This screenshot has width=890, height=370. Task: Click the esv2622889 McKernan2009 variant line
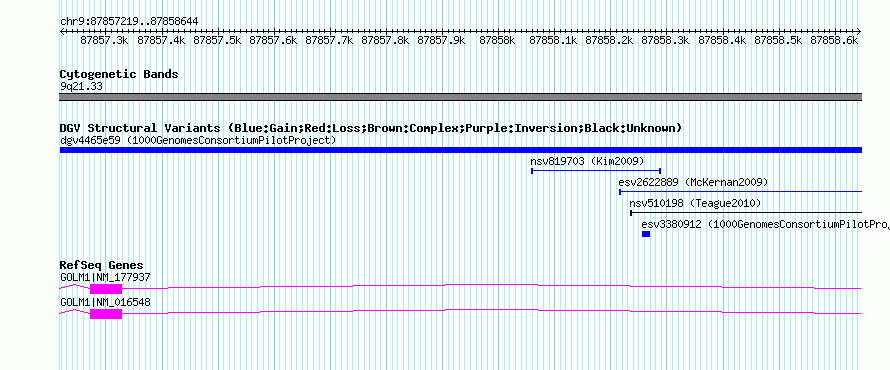click(x=740, y=192)
